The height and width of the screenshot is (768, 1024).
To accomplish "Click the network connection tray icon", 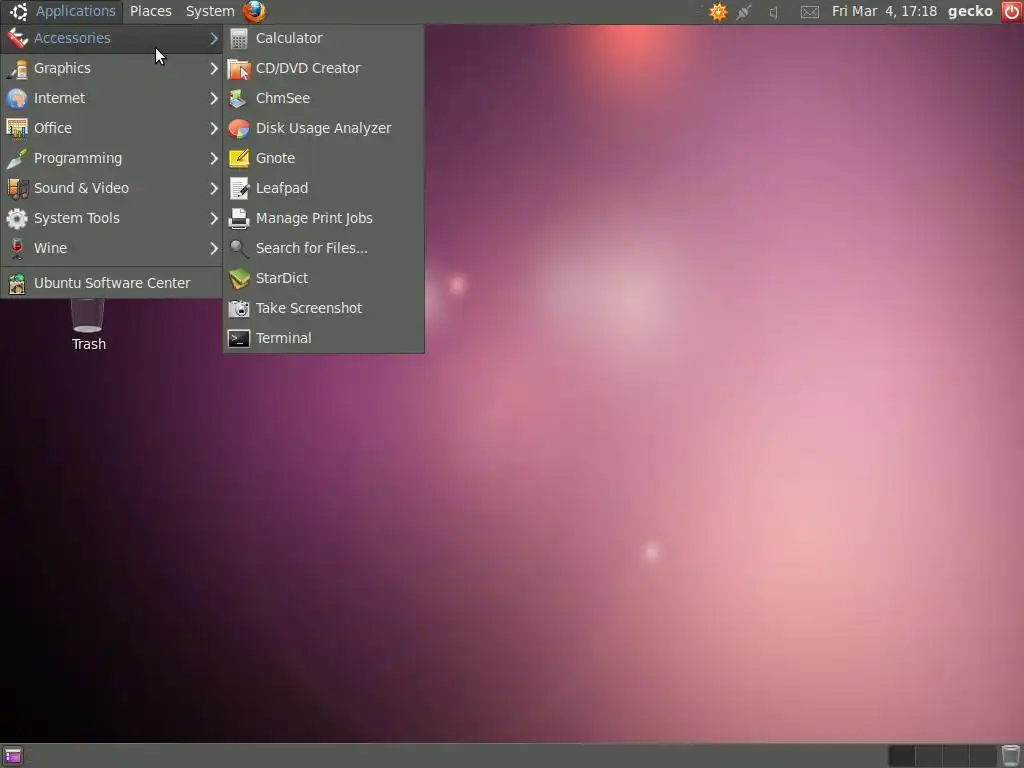I will (x=744, y=12).
